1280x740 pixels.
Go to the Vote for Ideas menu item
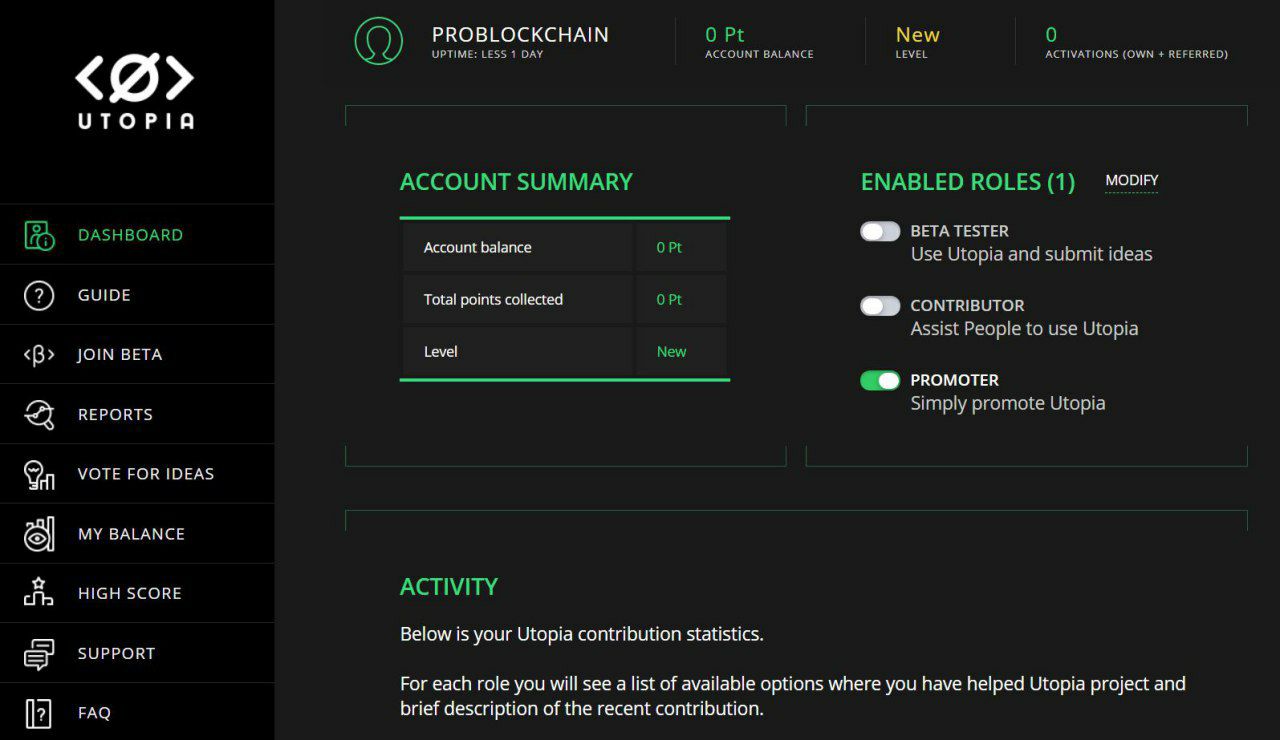pyautogui.click(x=146, y=474)
